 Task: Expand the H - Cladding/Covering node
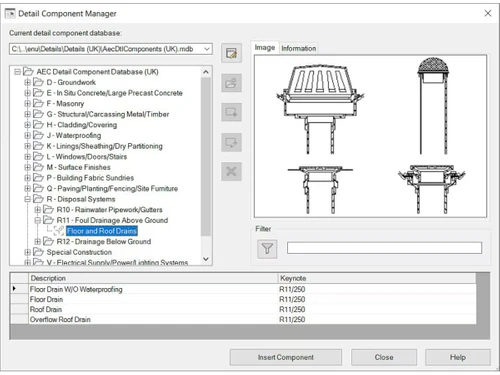pos(27,125)
